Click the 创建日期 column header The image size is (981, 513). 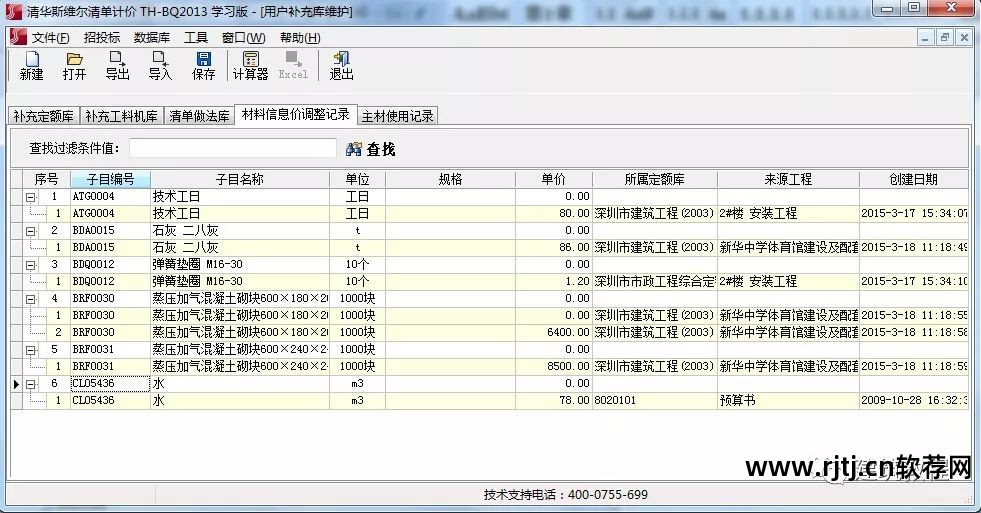coord(913,179)
